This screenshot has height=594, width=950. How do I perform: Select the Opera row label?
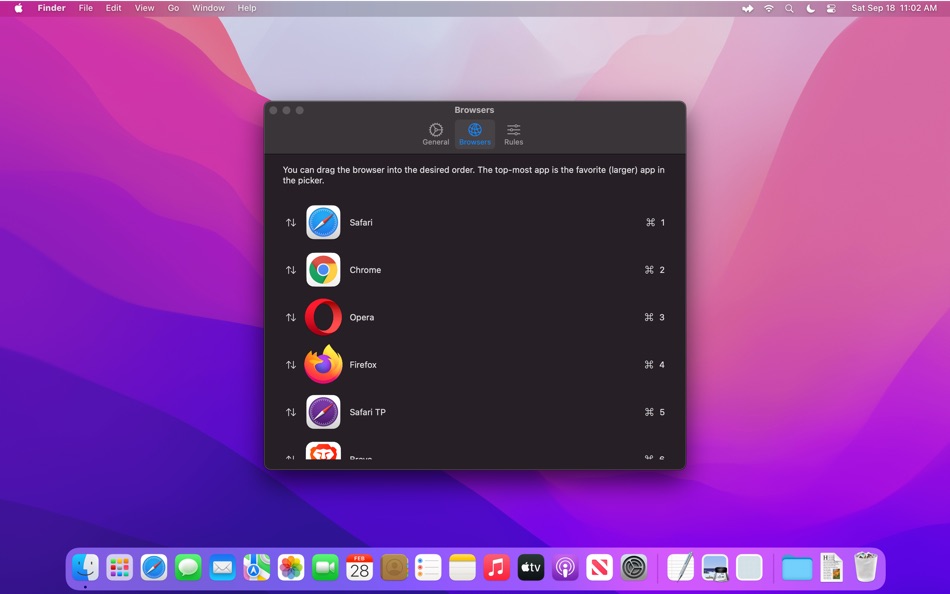click(x=362, y=317)
